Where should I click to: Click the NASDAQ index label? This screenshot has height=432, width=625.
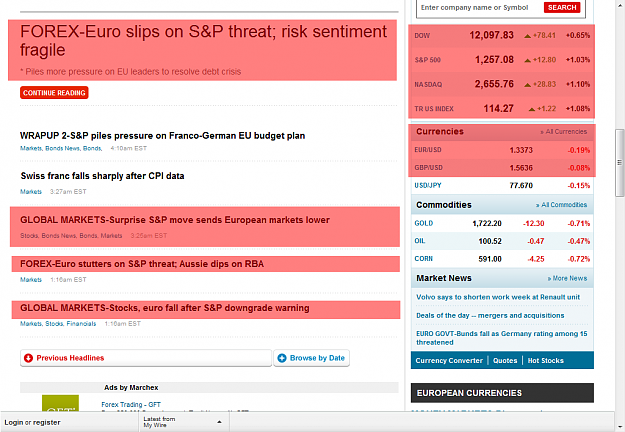(428, 84)
